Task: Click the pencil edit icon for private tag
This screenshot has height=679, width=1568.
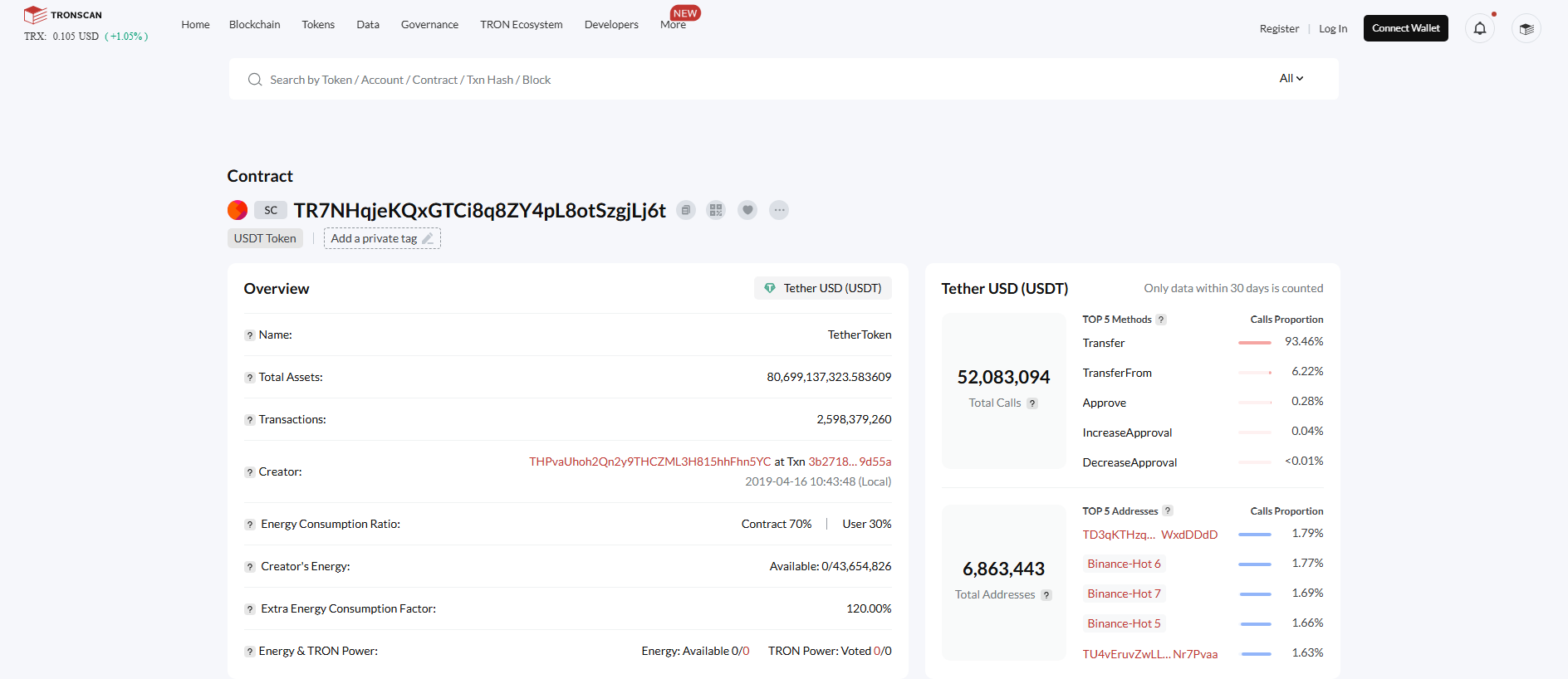Action: click(428, 239)
